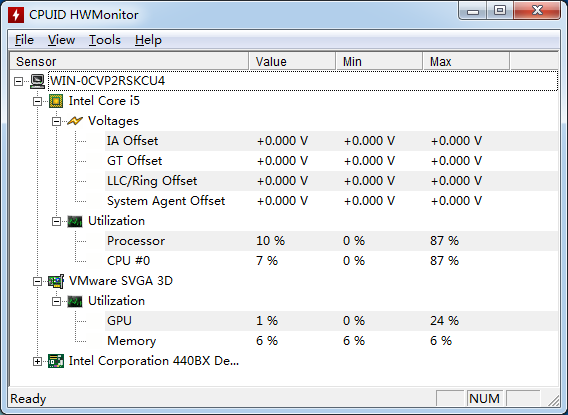
Task: Select the Intel Core i5 label
Action: pyautogui.click(x=104, y=101)
